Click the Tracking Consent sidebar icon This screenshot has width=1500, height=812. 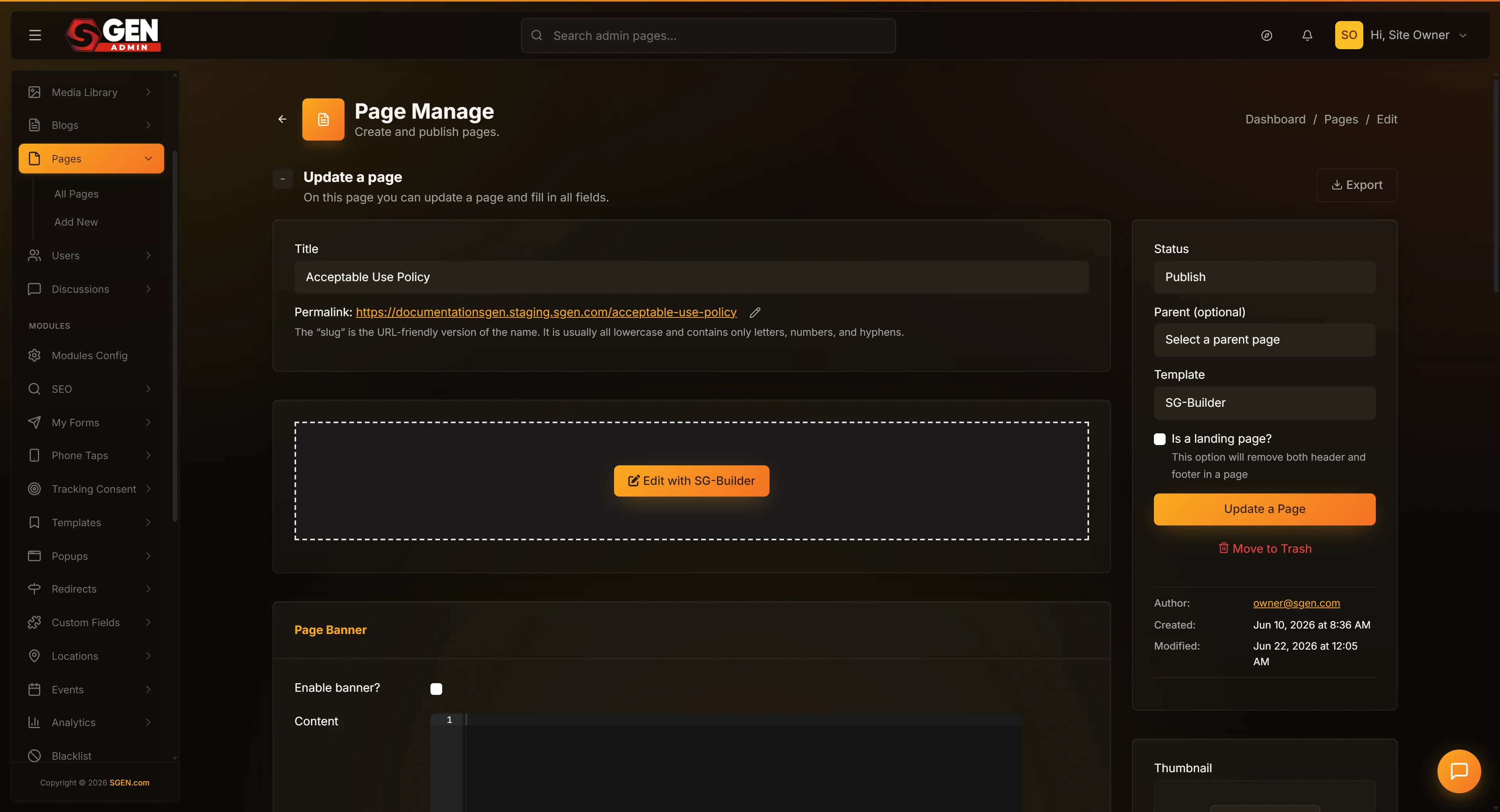click(34, 489)
